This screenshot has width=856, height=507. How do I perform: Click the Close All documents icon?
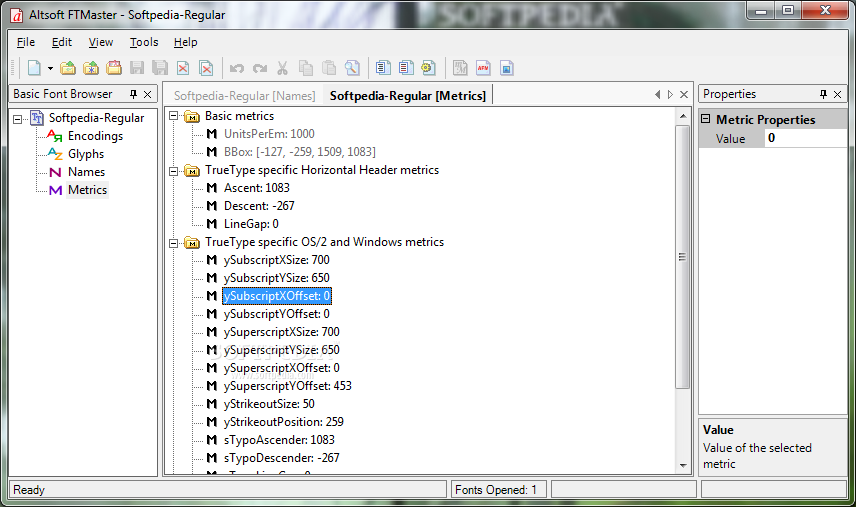(206, 68)
